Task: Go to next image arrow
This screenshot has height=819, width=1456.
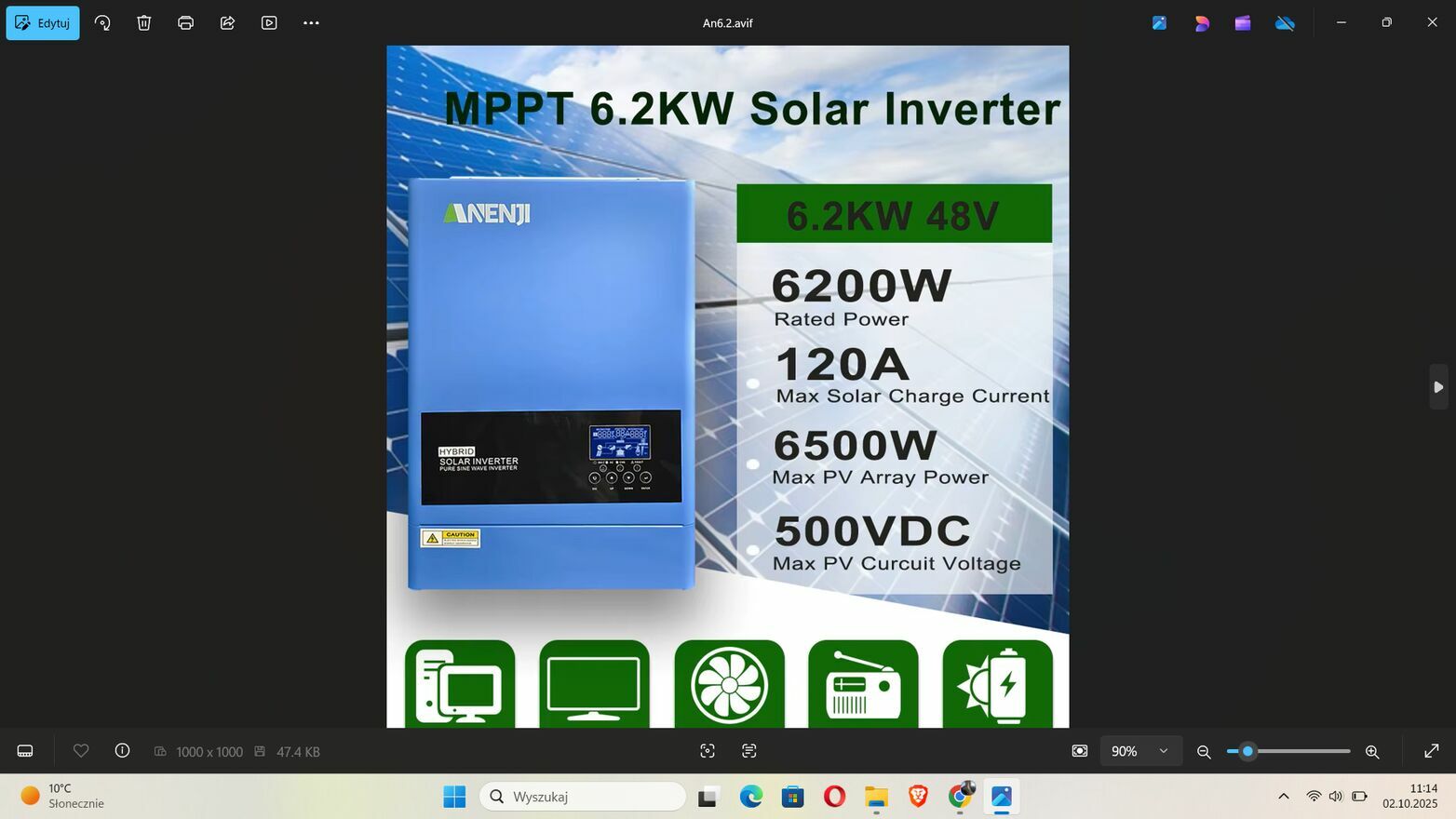Action: tap(1438, 387)
